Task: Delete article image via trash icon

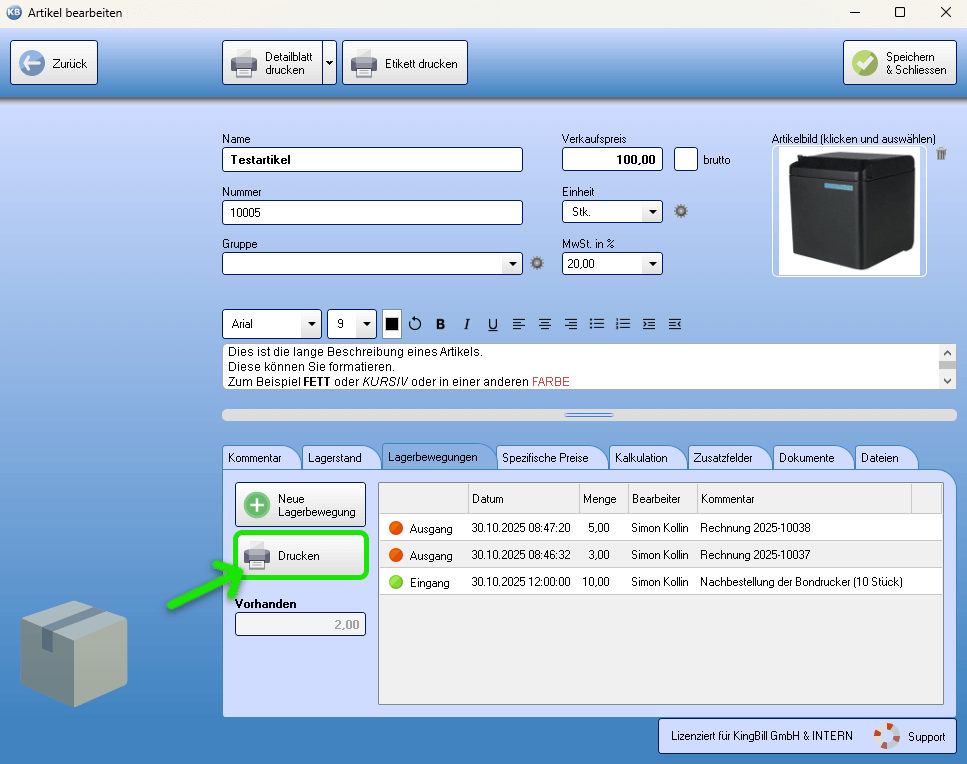Action: [941, 154]
